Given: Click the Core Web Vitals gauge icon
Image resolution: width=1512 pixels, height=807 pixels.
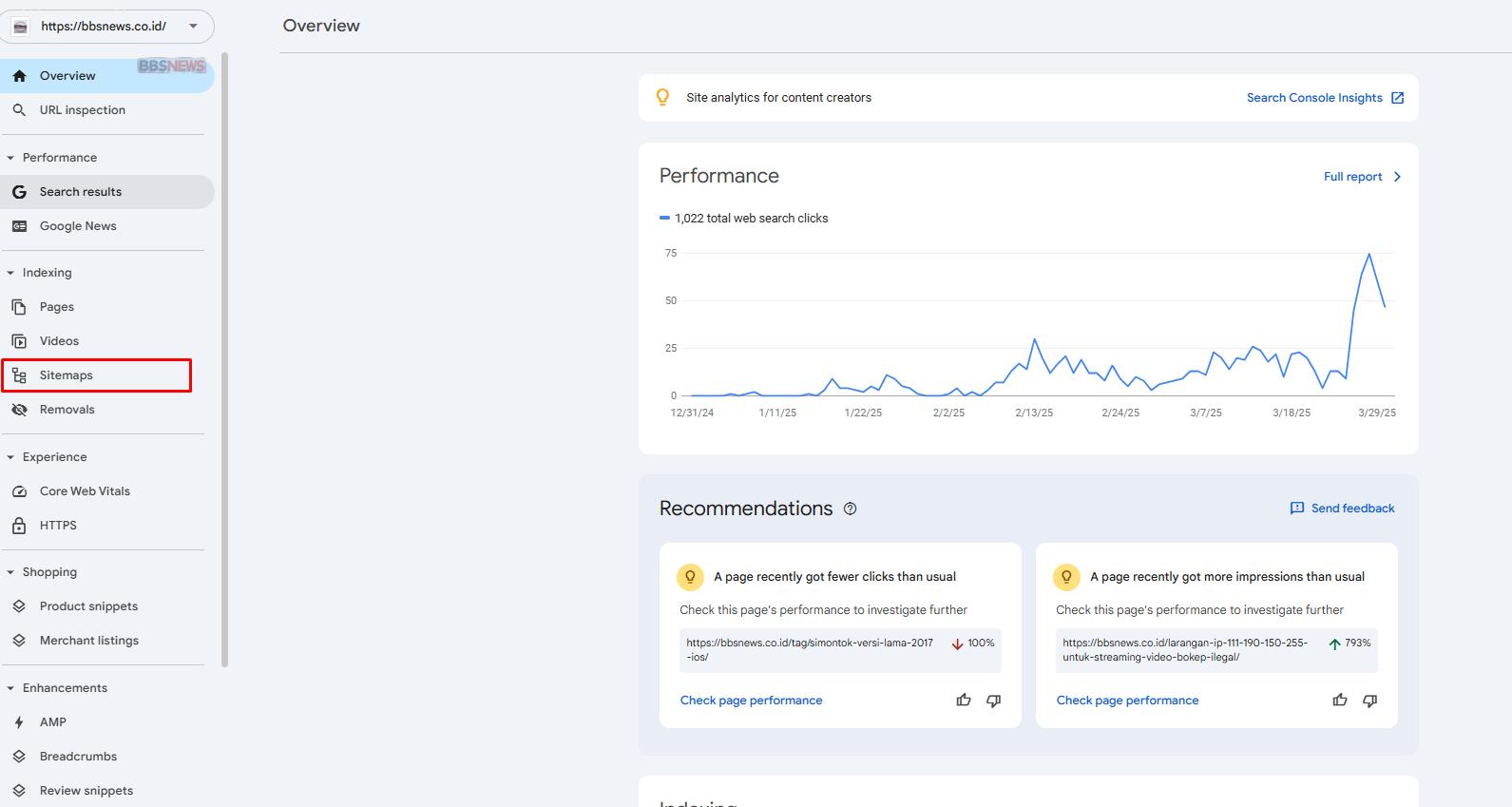Looking at the screenshot, I should [x=19, y=491].
